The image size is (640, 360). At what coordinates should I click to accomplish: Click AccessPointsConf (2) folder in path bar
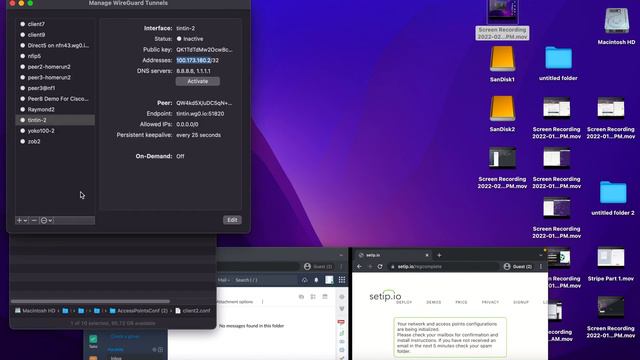click(139, 311)
